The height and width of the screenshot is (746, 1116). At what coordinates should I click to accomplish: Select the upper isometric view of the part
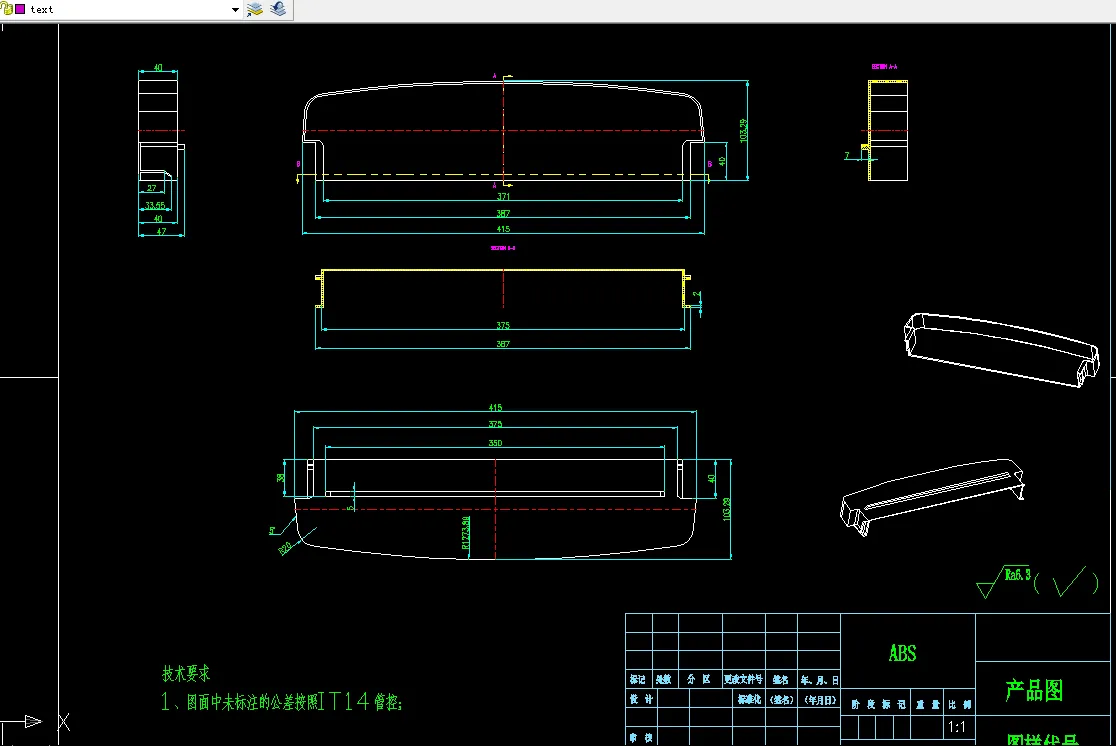pyautogui.click(x=1002, y=350)
